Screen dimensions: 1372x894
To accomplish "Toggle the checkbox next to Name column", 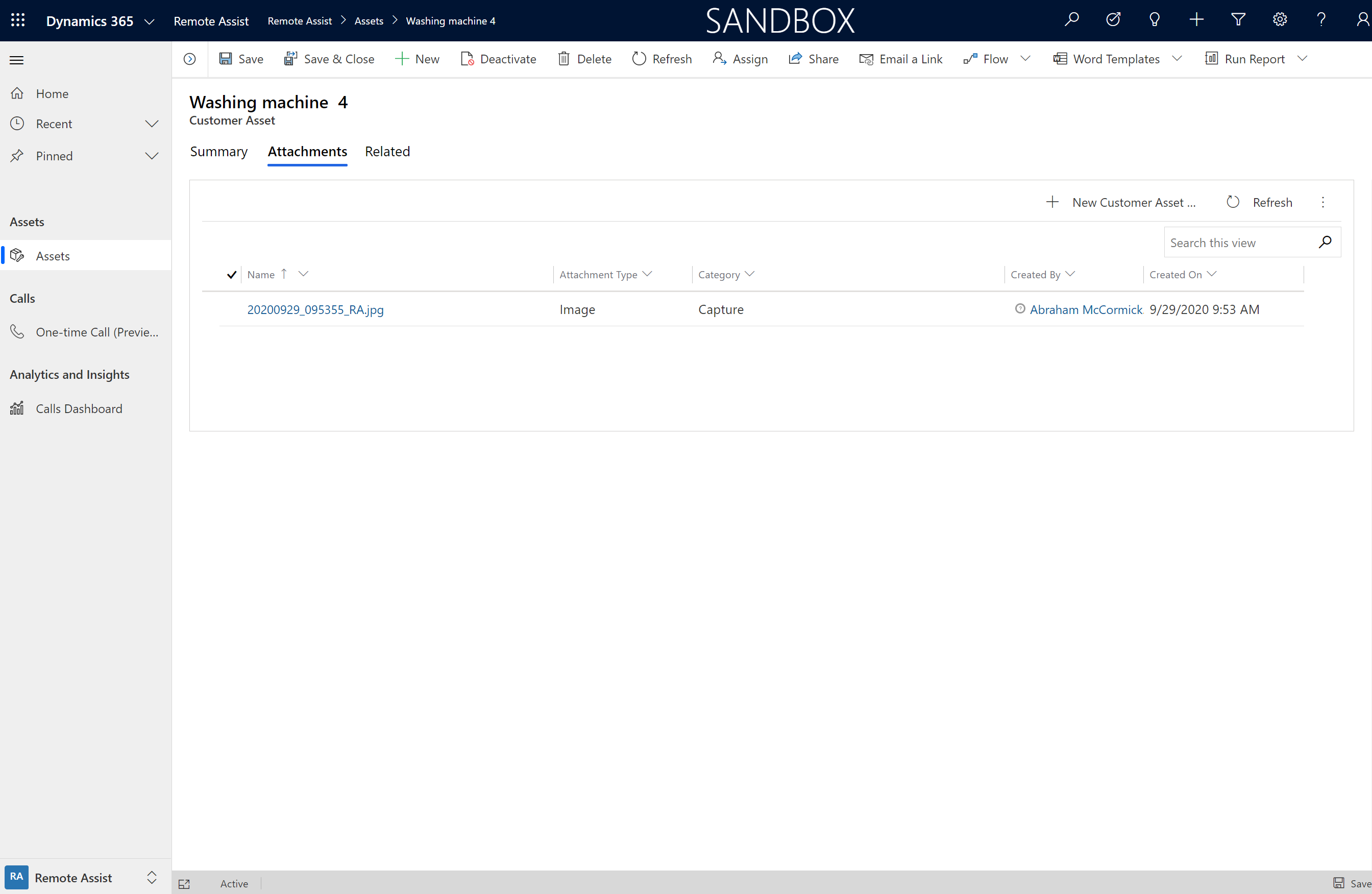I will 231,275.
